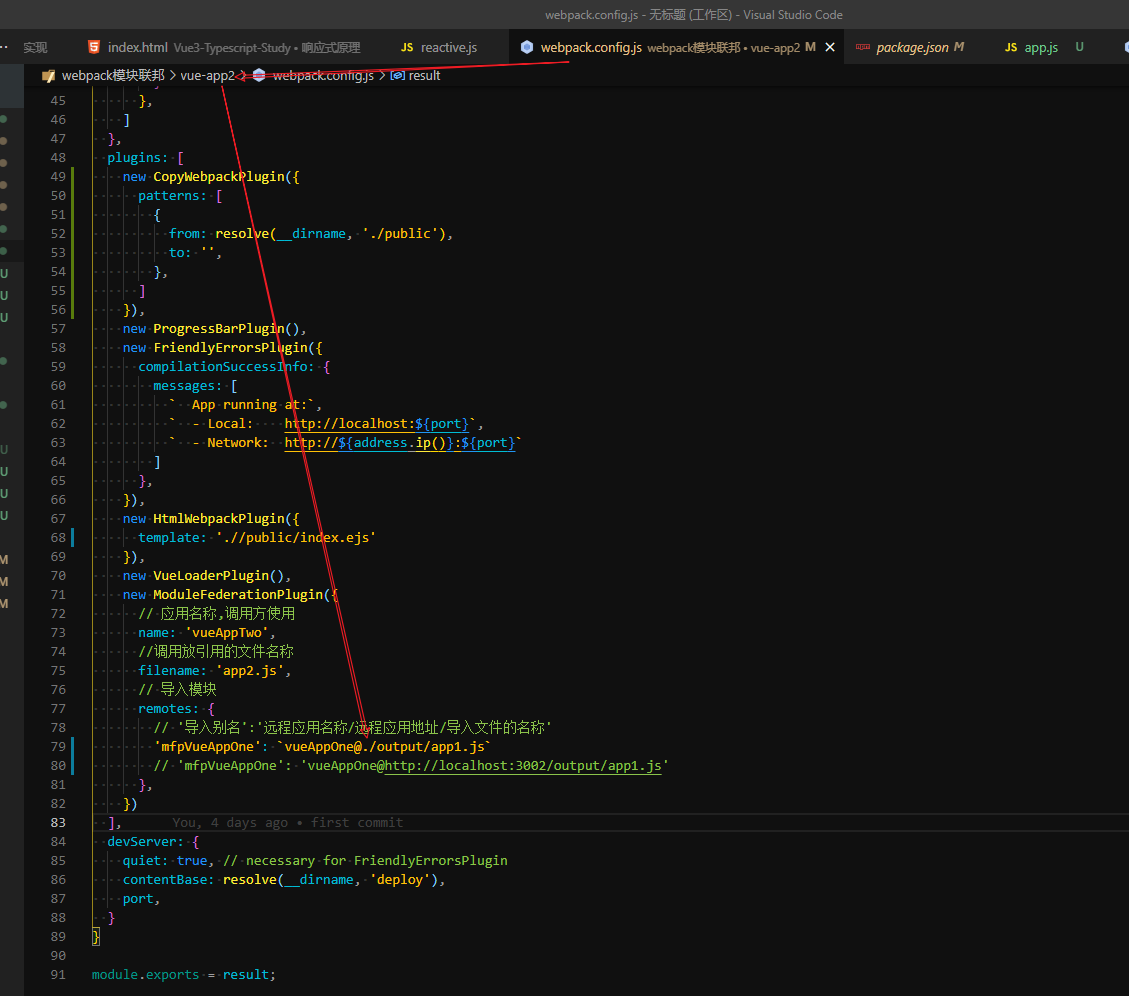Click 'mfpVueAppOne' key on line 79
The width and height of the screenshot is (1129, 996).
pos(207,747)
